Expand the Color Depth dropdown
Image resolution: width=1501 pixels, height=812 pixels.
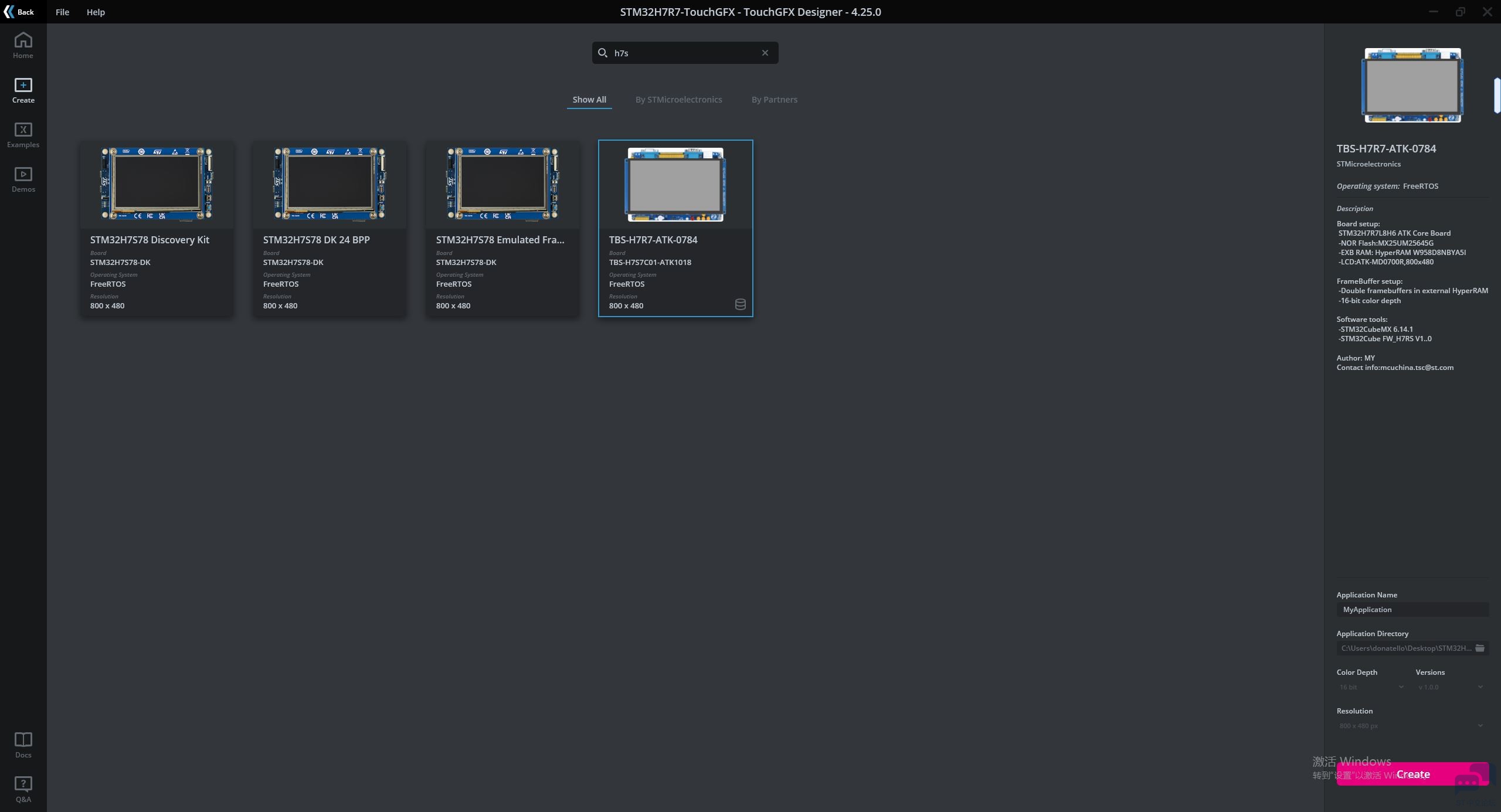click(1371, 687)
